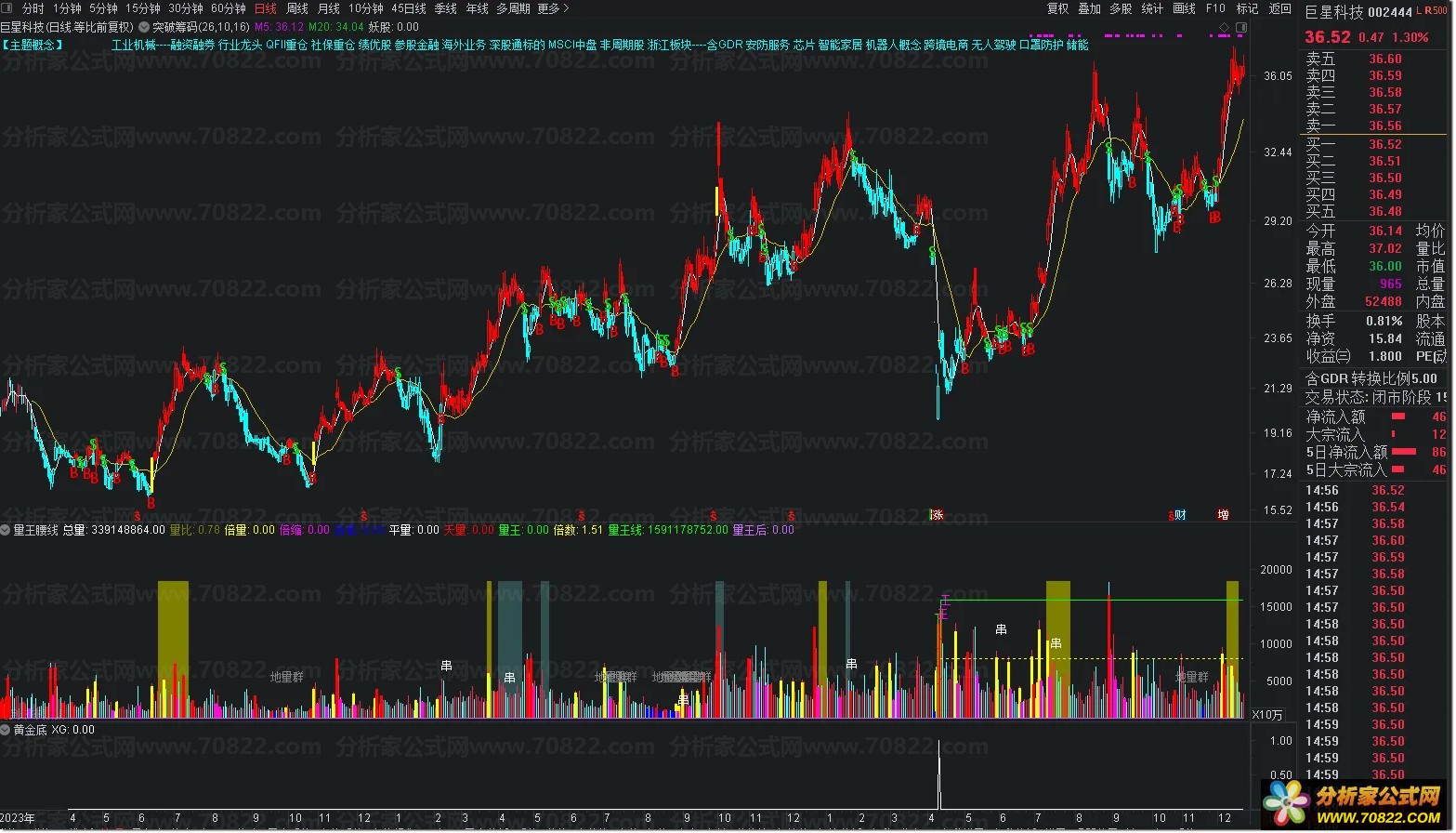The width and height of the screenshot is (1456, 833).
Task: Click the 叠加 overlay button
Action: click(1090, 8)
